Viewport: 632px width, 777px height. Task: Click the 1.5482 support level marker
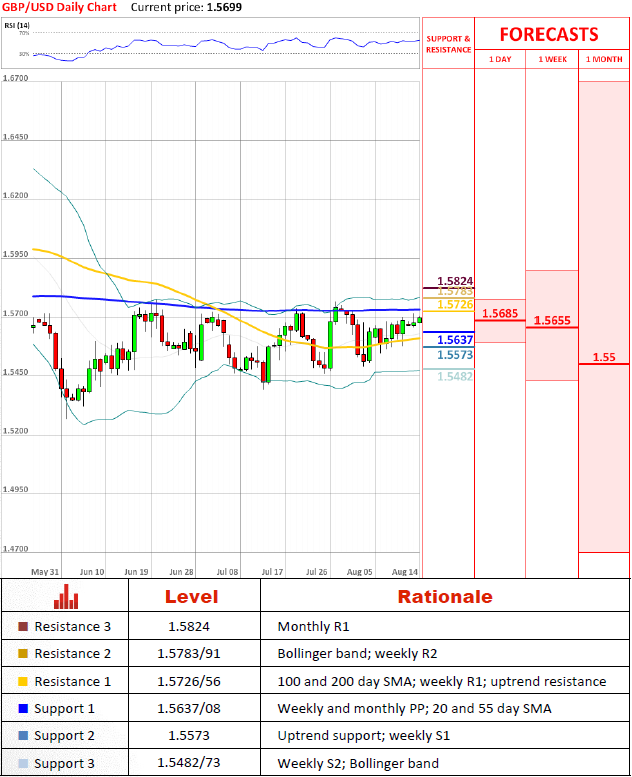(455, 377)
